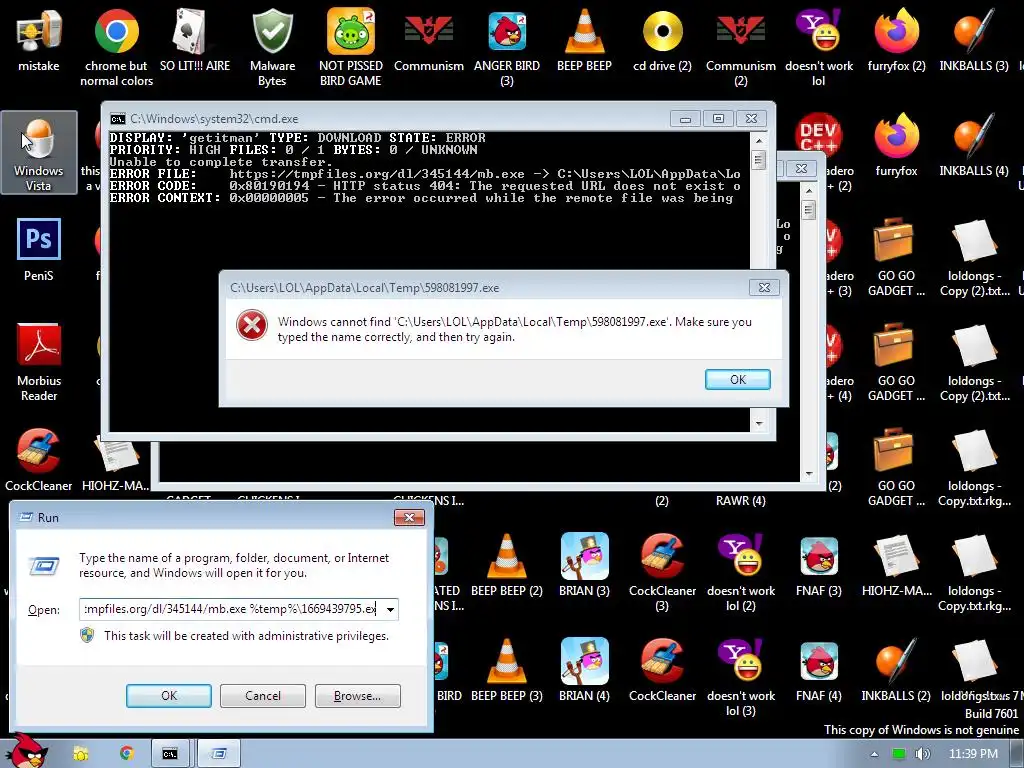Click the angry bird Start button
1024x768 pixels.
[x=27, y=751]
